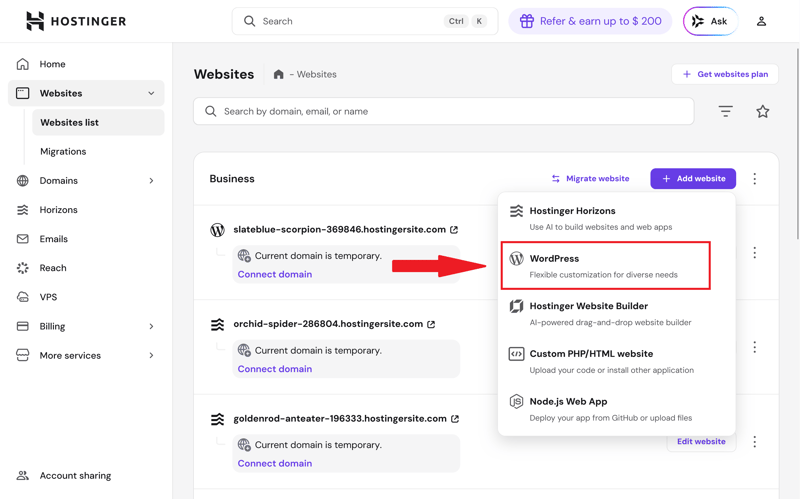This screenshot has width=800, height=499.
Task: Click the favorites star icon
Action: point(763,112)
